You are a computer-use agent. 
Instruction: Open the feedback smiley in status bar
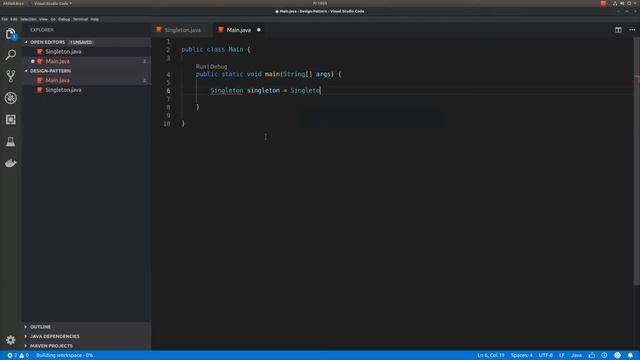tap(617, 356)
